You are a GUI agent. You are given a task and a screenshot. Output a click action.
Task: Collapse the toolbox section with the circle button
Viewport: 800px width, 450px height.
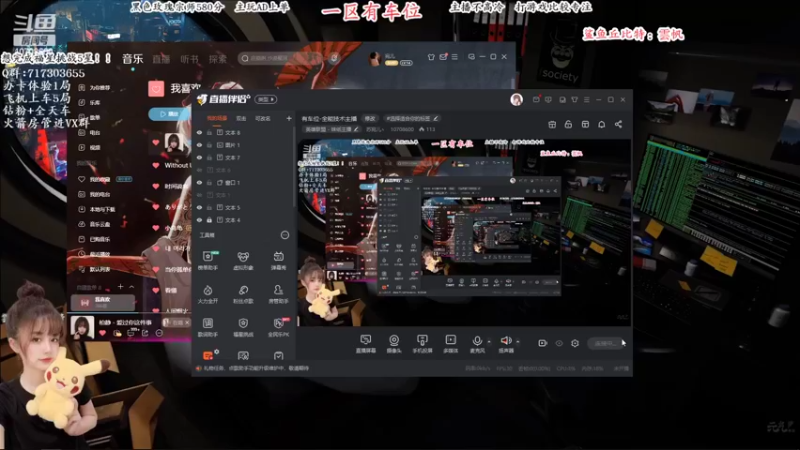click(x=285, y=235)
